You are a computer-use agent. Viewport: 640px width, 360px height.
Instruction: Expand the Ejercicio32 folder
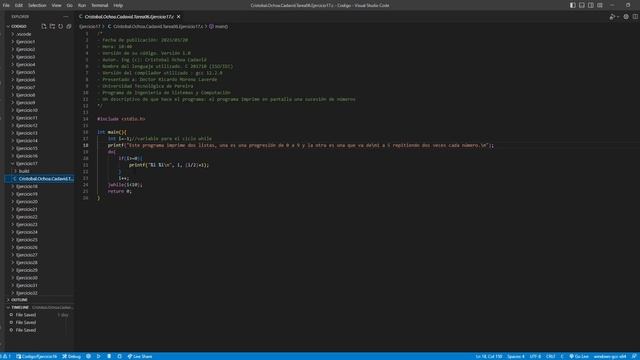point(27,293)
